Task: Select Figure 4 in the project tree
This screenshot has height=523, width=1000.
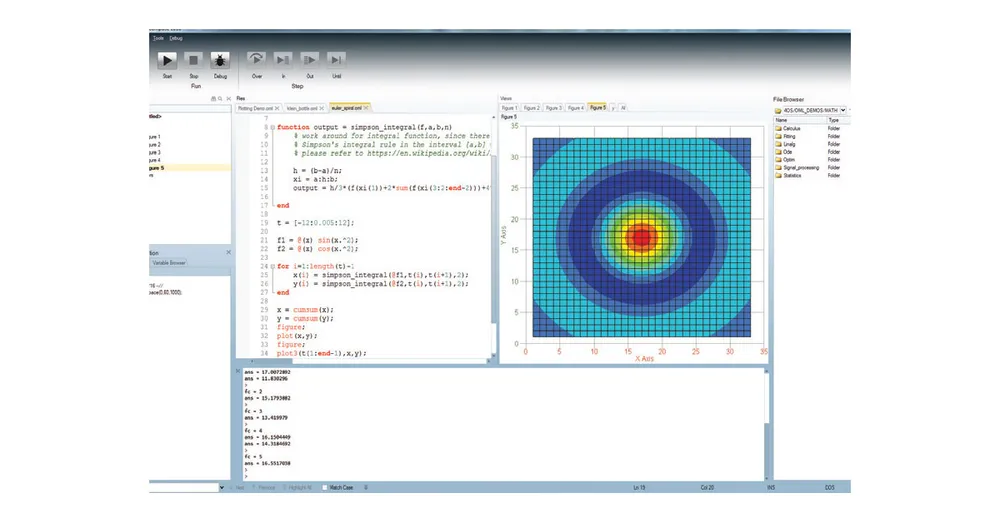Action: [155, 160]
